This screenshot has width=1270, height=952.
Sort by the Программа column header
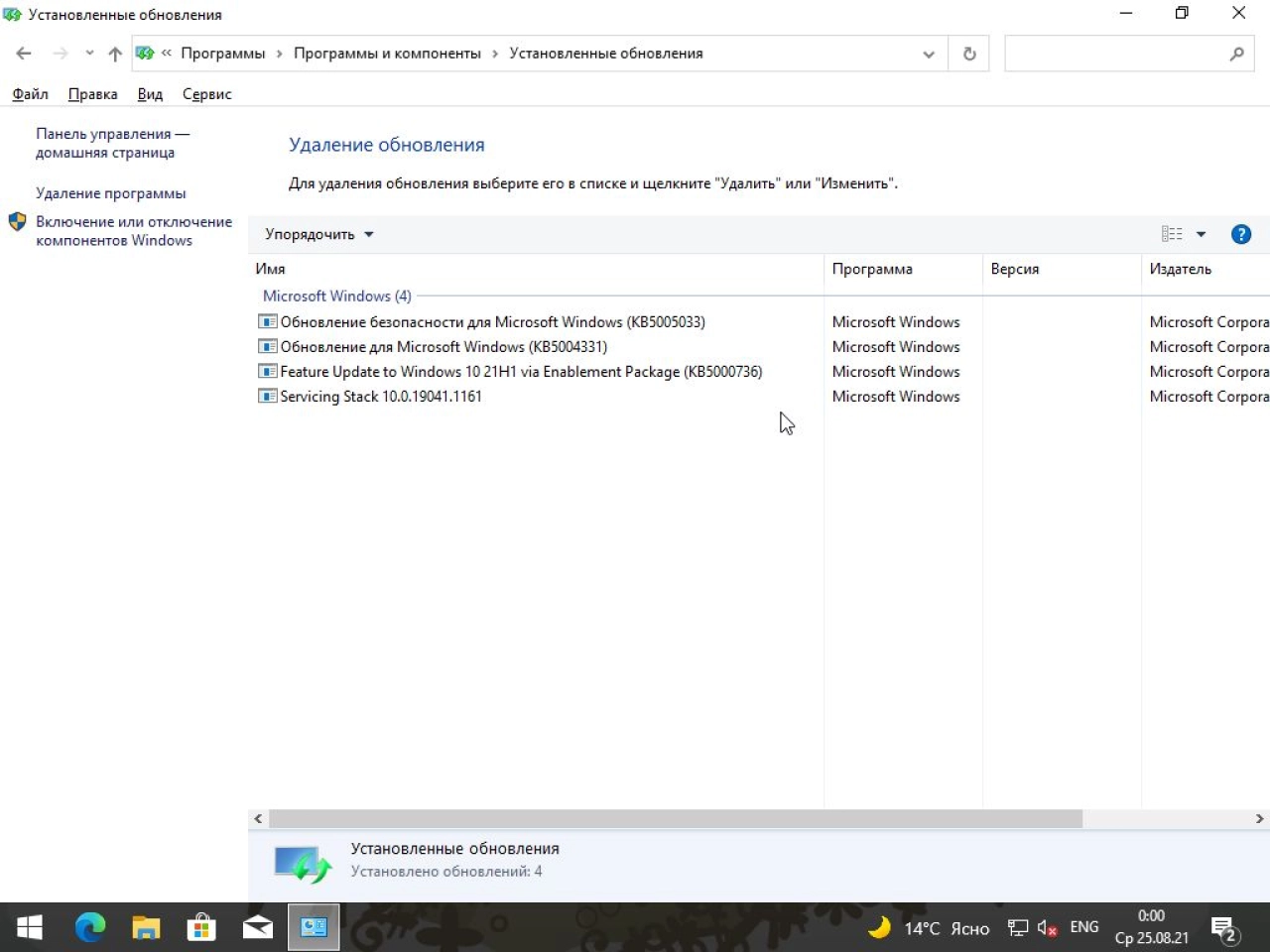click(903, 269)
